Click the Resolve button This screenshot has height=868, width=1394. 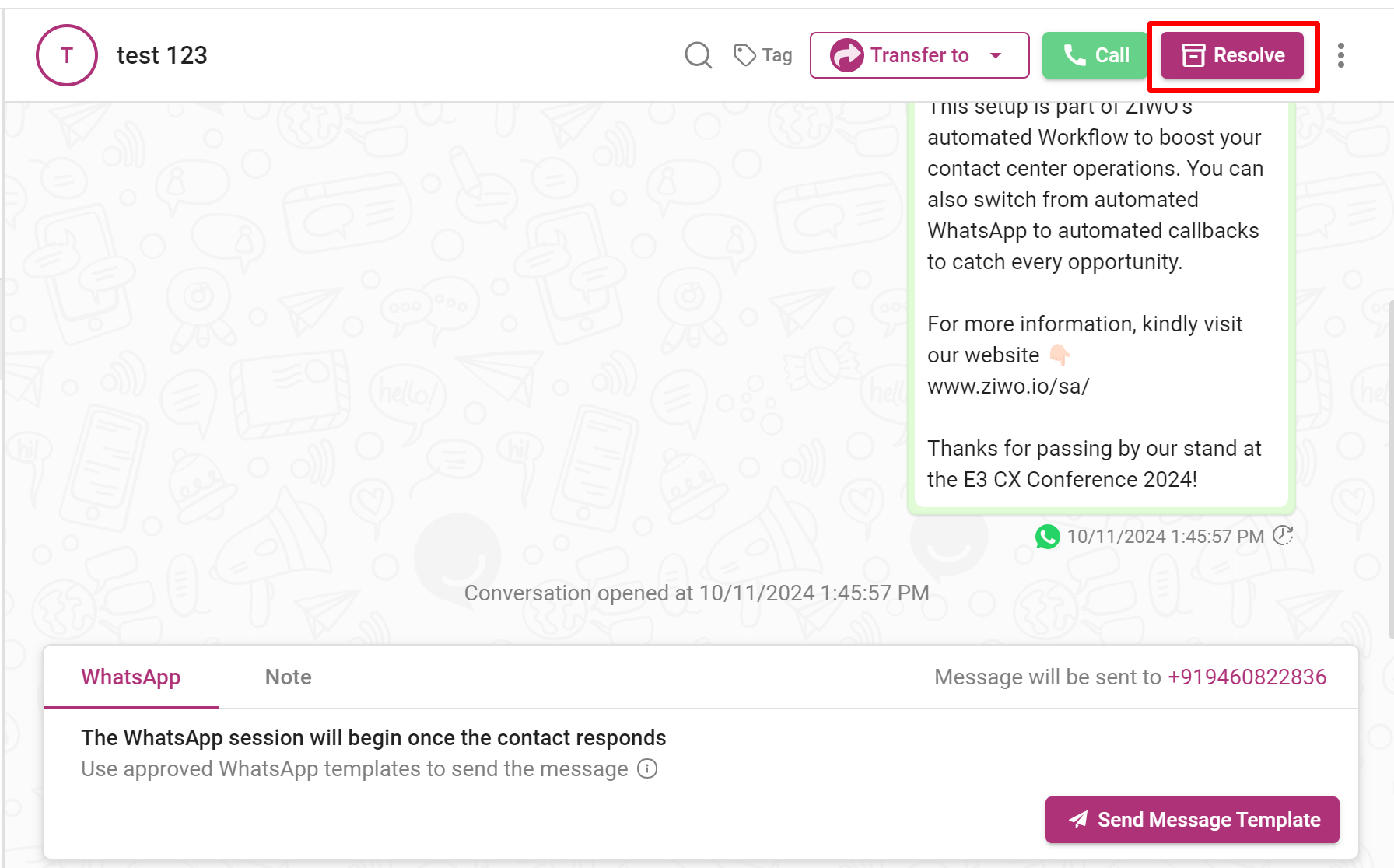click(x=1232, y=55)
